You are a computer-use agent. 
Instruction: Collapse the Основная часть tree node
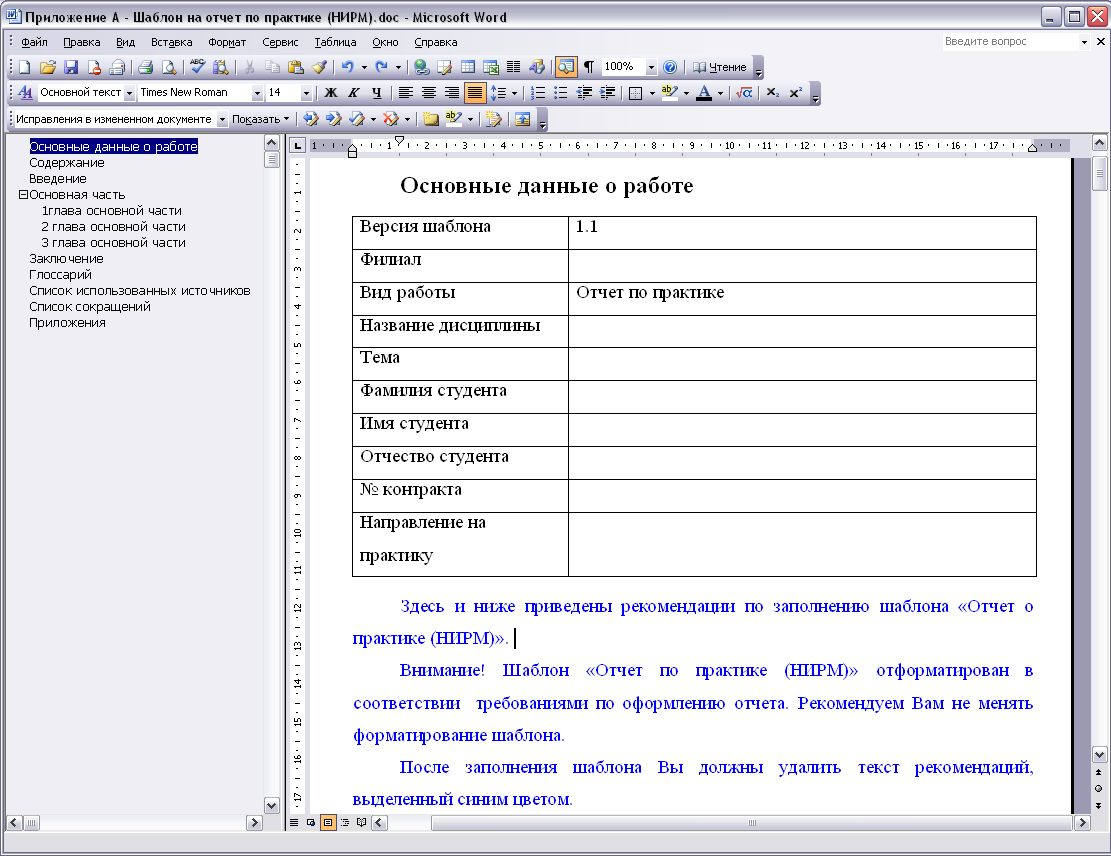pyautogui.click(x=23, y=194)
